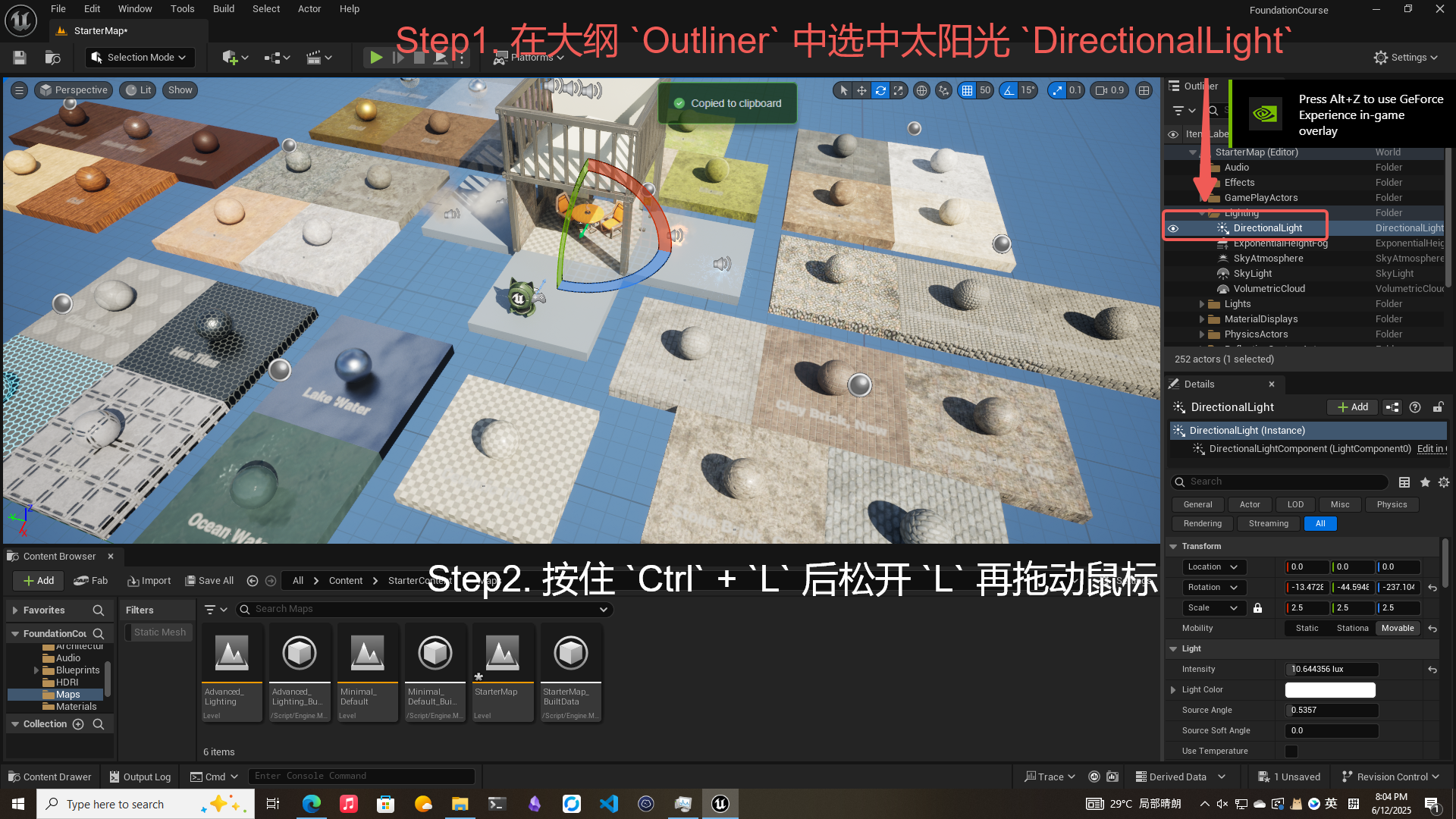Hide DirectionalLight using its eye icon

coord(1173,228)
